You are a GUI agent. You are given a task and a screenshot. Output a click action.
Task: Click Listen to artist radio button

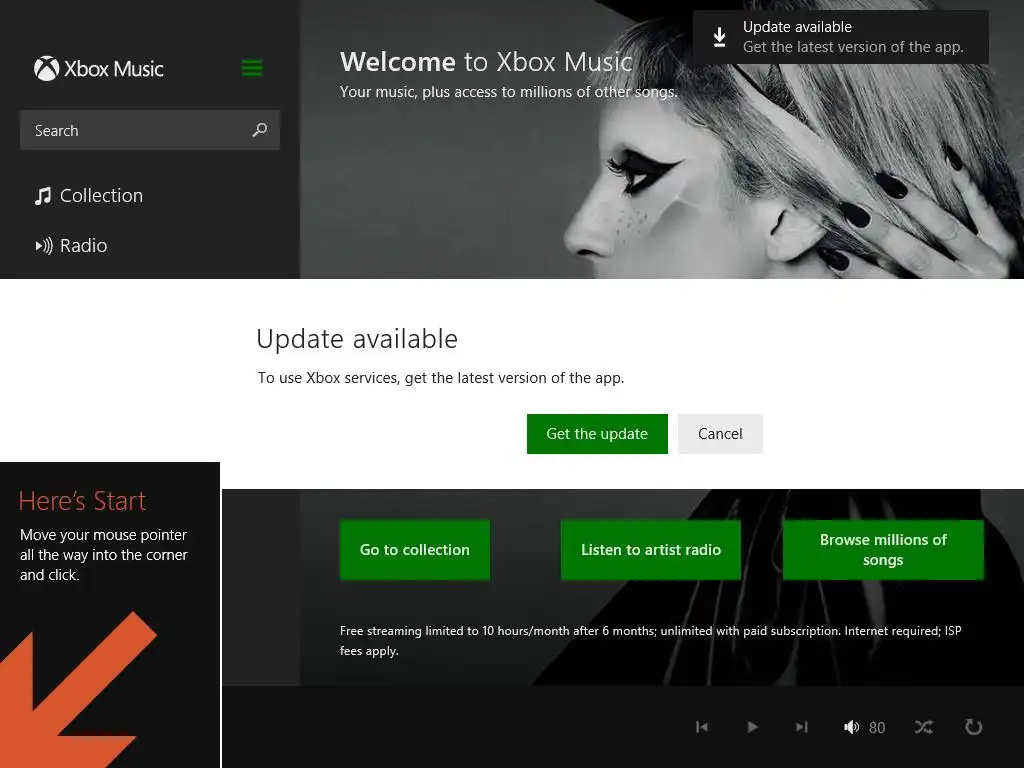pyautogui.click(x=650, y=550)
